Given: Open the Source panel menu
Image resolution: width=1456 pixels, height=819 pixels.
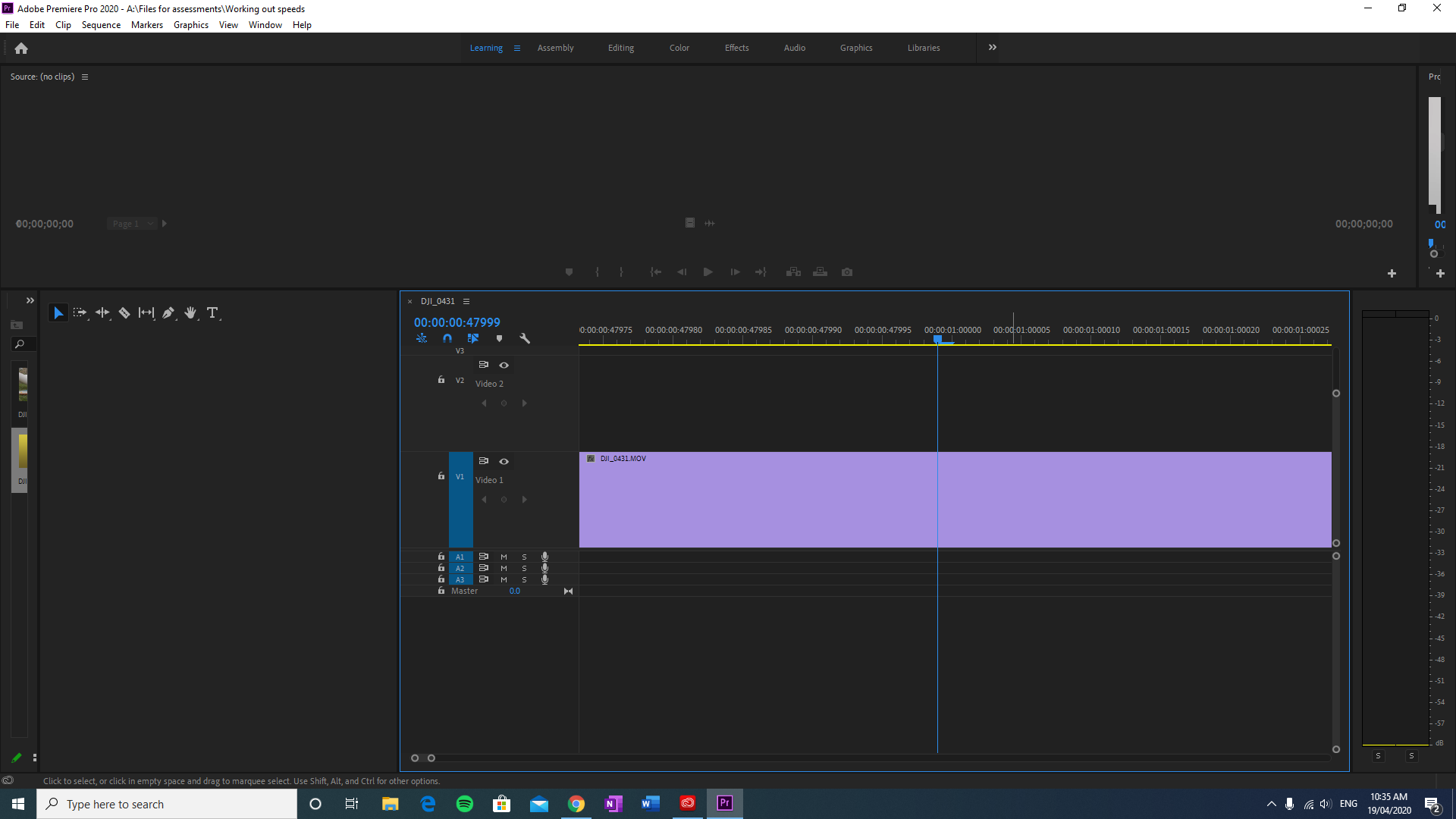Looking at the screenshot, I should [84, 76].
